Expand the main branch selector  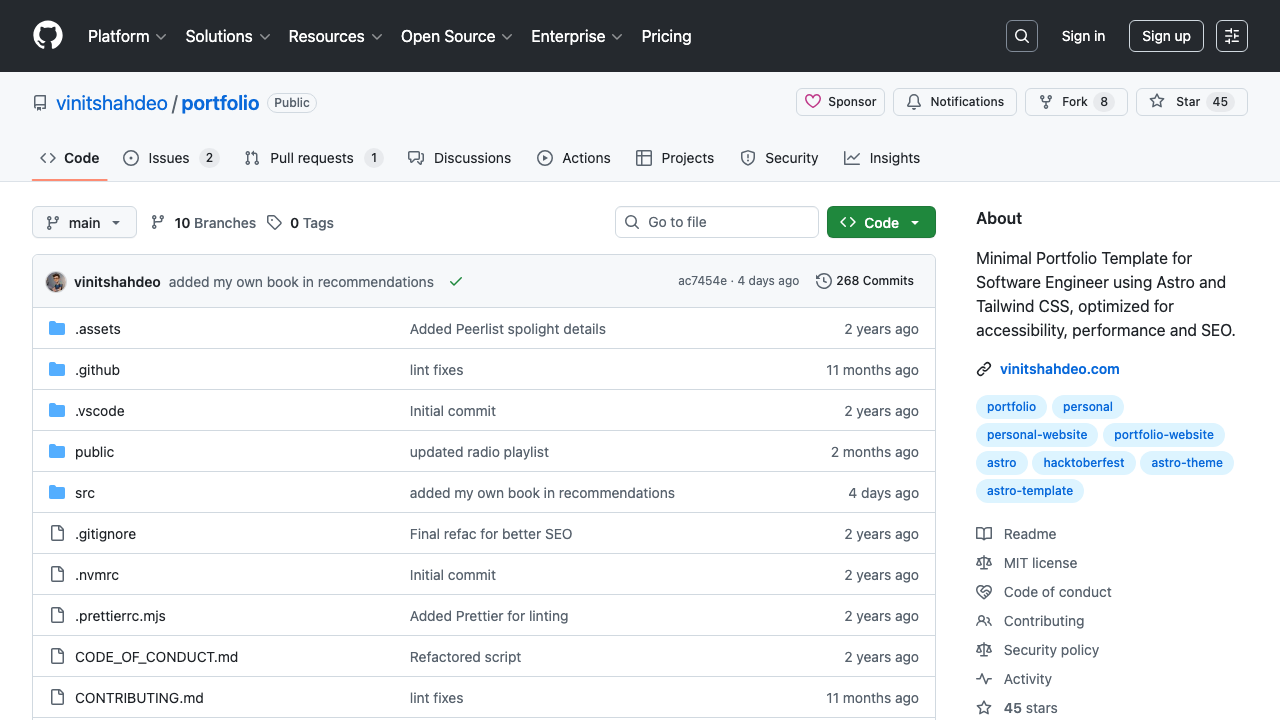84,222
